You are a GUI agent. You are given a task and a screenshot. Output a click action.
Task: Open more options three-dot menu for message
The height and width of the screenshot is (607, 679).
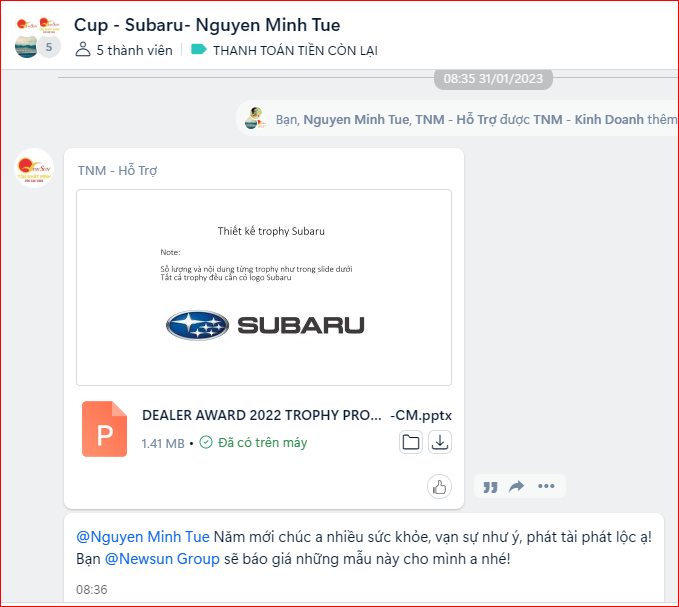pos(546,487)
